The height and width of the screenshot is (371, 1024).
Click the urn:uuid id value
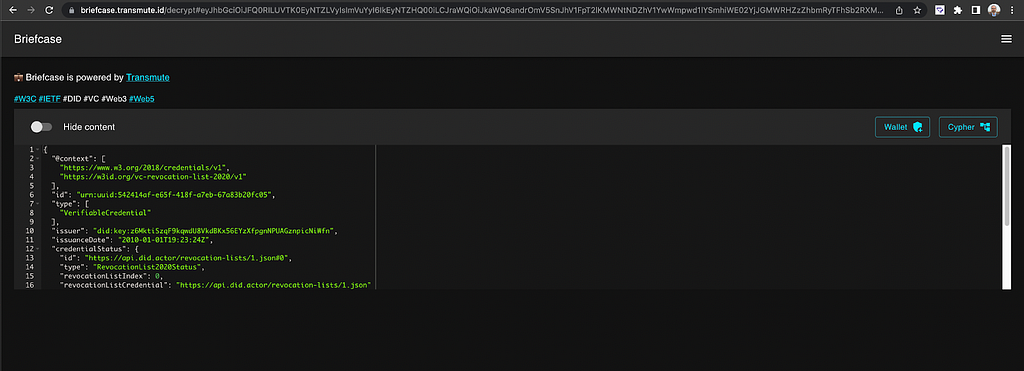tap(175, 195)
